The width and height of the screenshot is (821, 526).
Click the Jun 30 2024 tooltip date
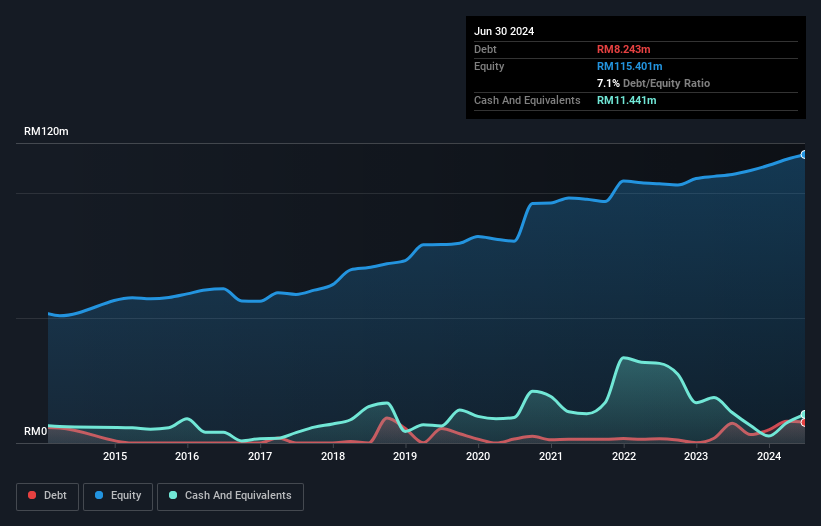(504, 31)
